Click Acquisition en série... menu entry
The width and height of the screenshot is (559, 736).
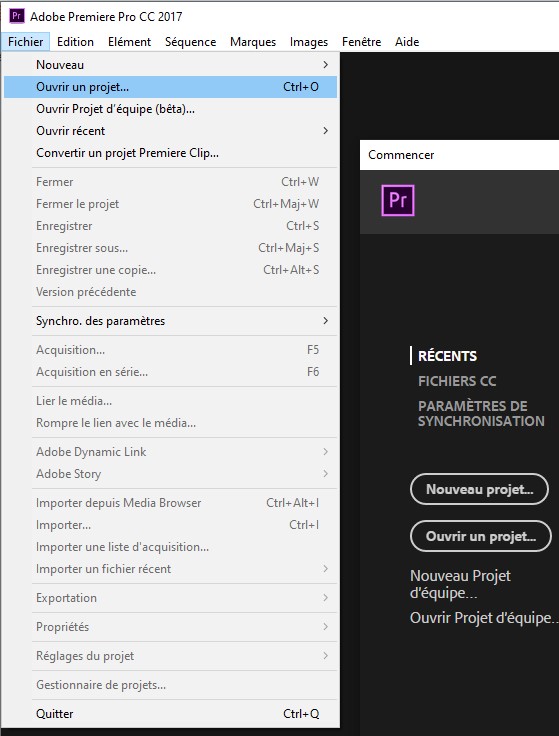pyautogui.click(x=170, y=372)
